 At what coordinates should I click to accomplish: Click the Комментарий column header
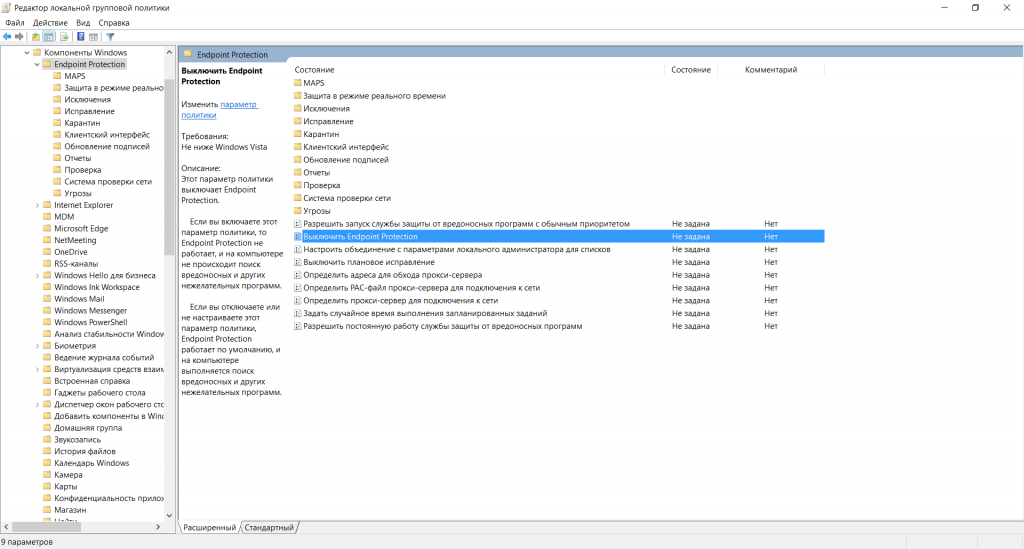click(770, 70)
